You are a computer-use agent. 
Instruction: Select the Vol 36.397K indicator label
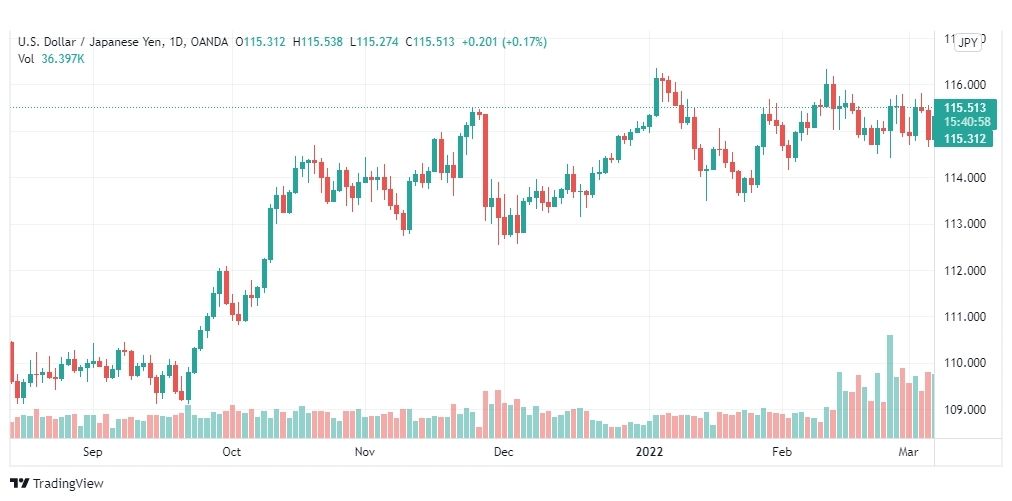pyautogui.click(x=52, y=59)
